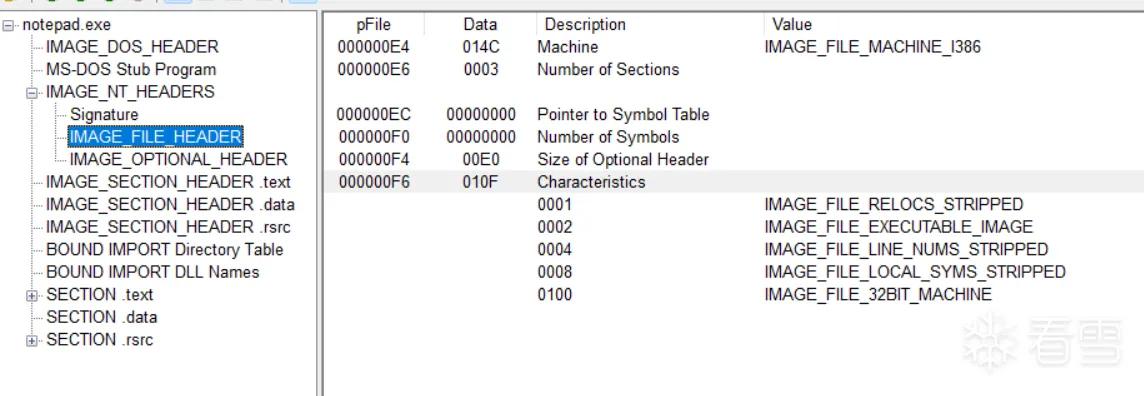
Task: Select IMAGE_SECTION_HEADER .rsrc entry
Action: click(169, 228)
